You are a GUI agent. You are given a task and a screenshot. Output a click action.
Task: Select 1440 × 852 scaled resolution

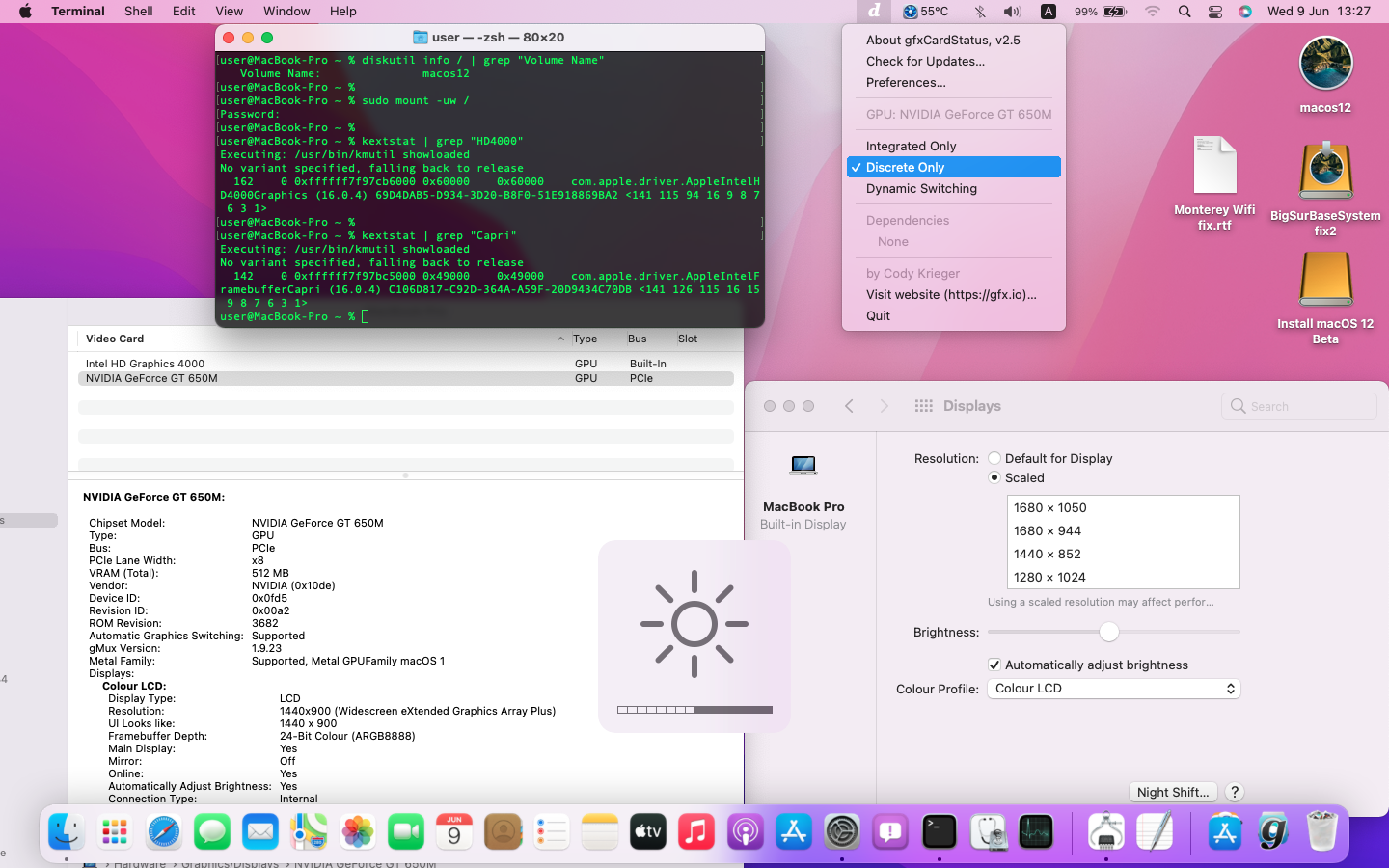(x=1123, y=555)
